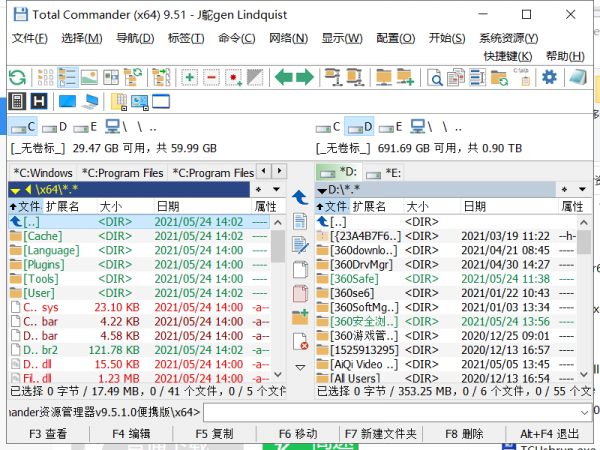Click right panel scrollbar down arrow
600x450 pixels.
click(584, 375)
